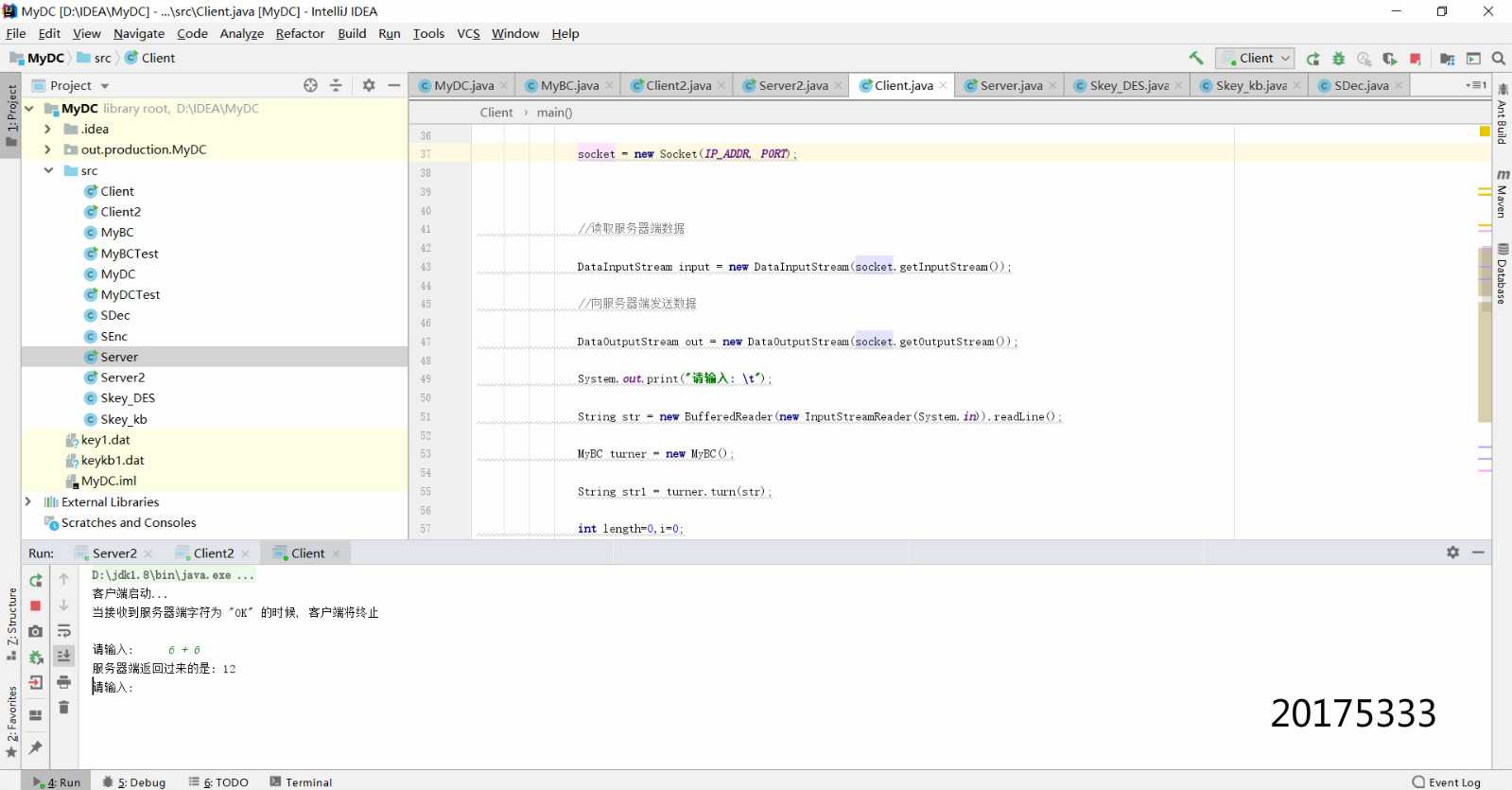Close the Client.java editor tab

click(943, 85)
